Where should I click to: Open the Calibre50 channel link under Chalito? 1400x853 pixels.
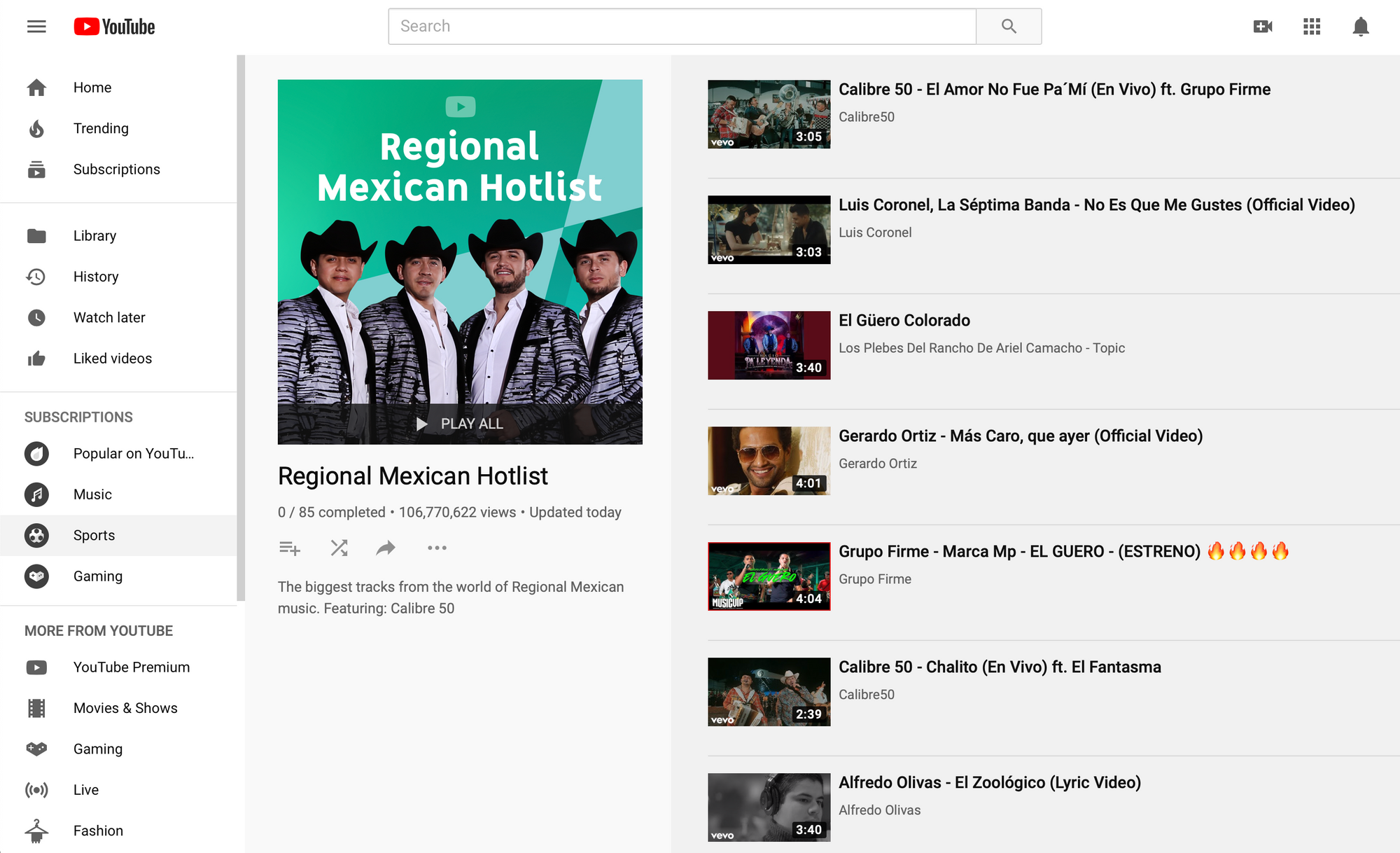[866, 694]
